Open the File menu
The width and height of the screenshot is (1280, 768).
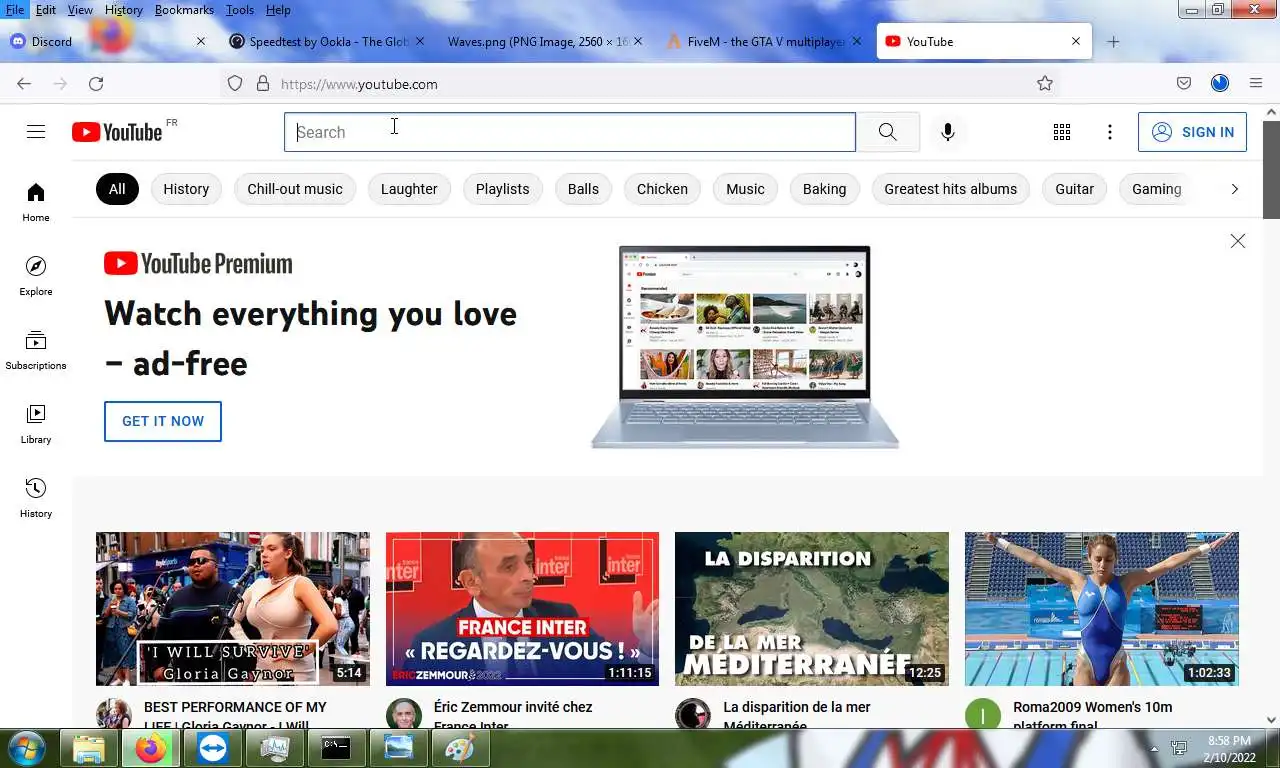15,9
